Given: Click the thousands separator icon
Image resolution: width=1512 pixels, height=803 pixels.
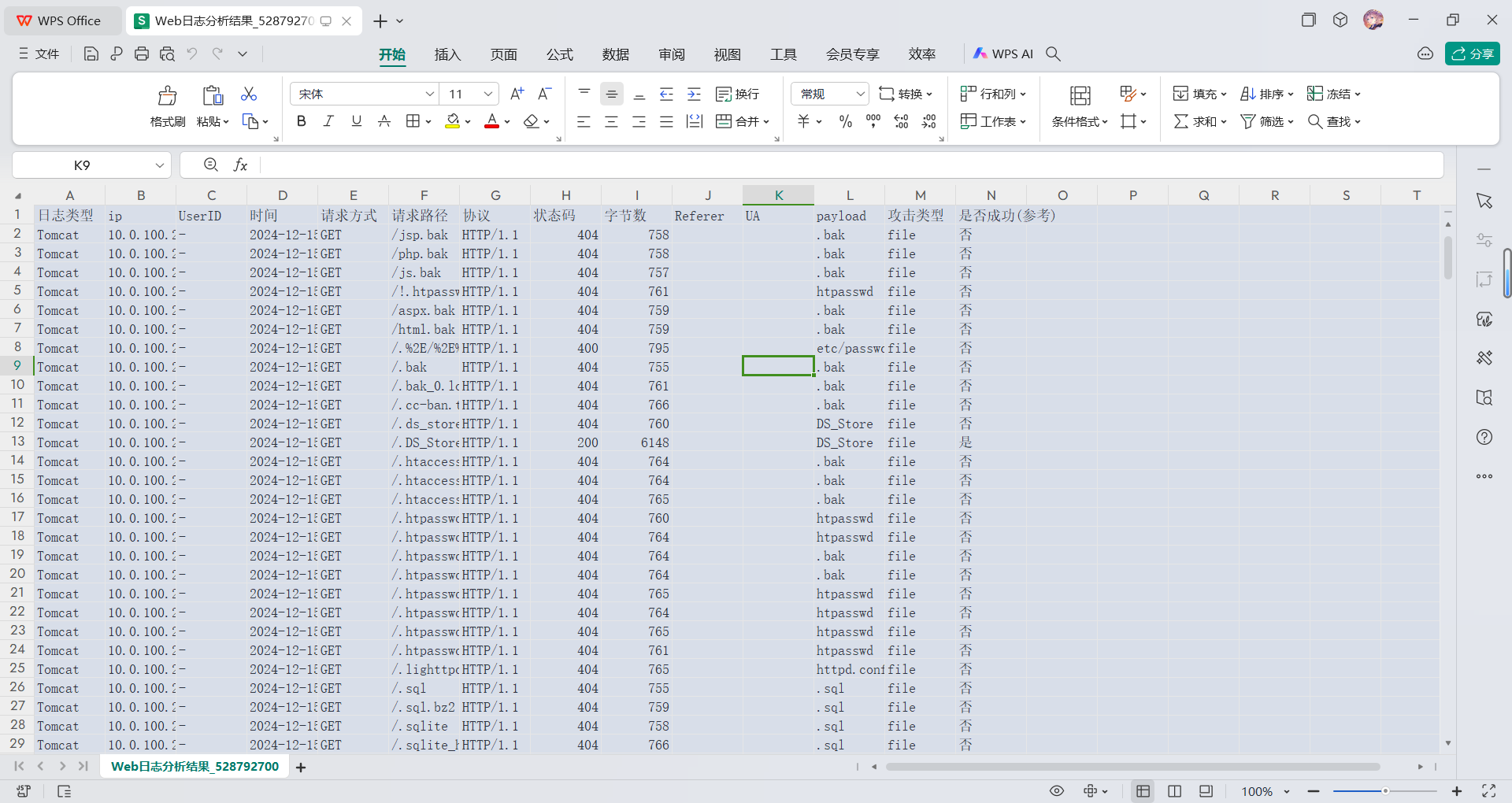Looking at the screenshot, I should 873,121.
